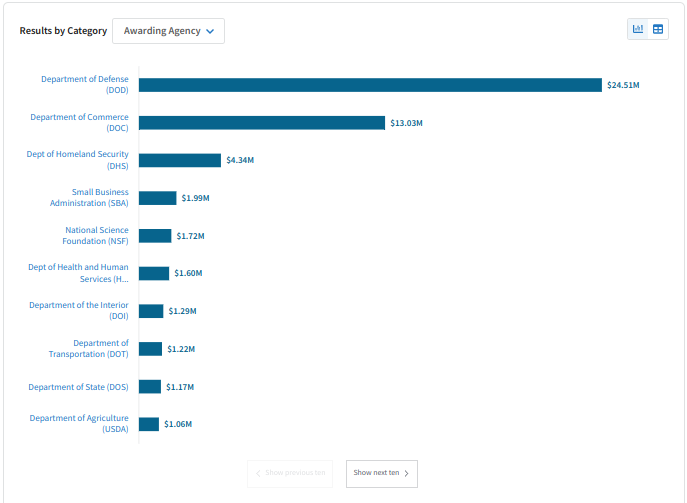Click Show previous ten button

click(290, 473)
